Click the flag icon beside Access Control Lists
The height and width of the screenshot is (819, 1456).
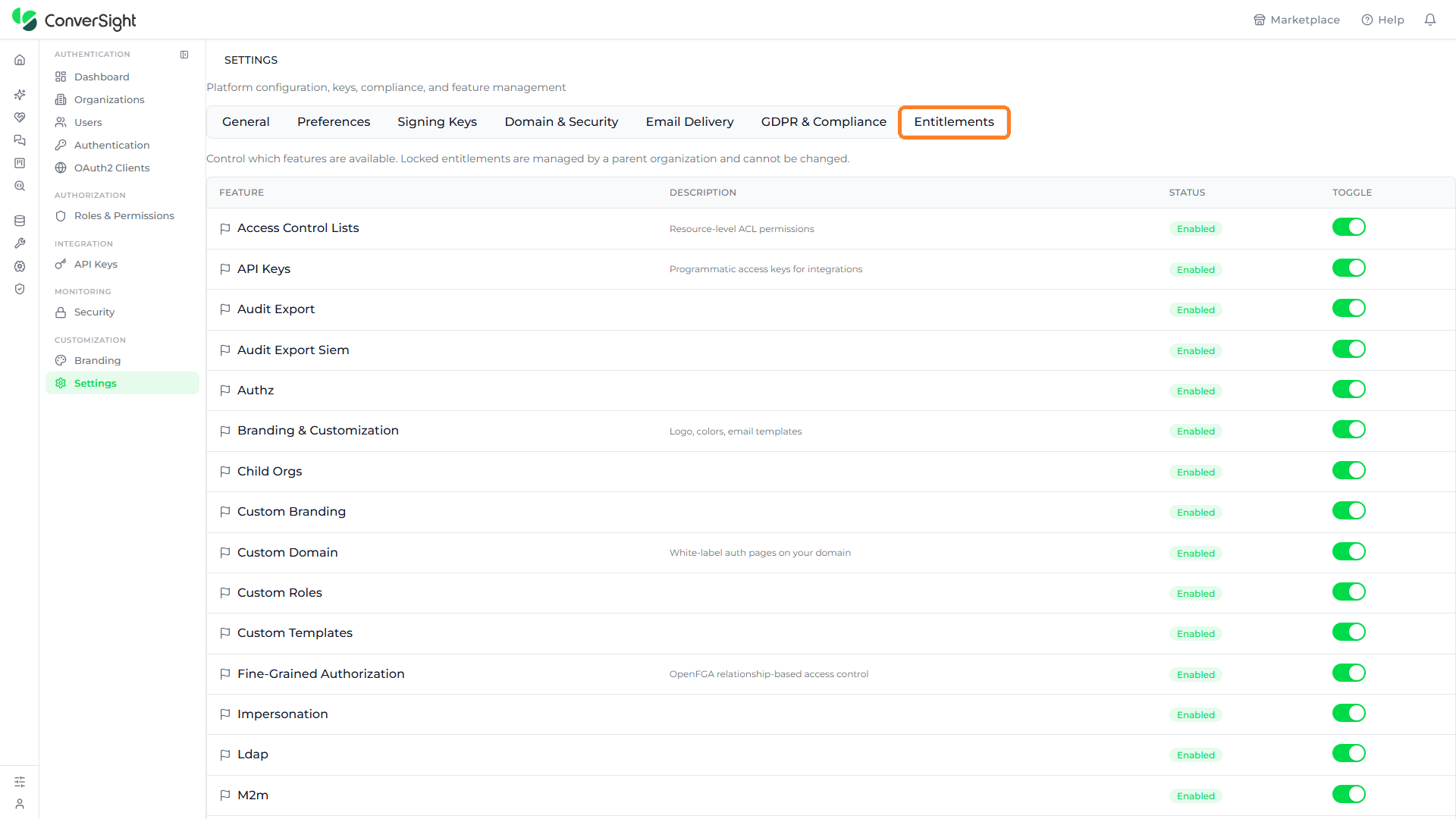point(225,228)
